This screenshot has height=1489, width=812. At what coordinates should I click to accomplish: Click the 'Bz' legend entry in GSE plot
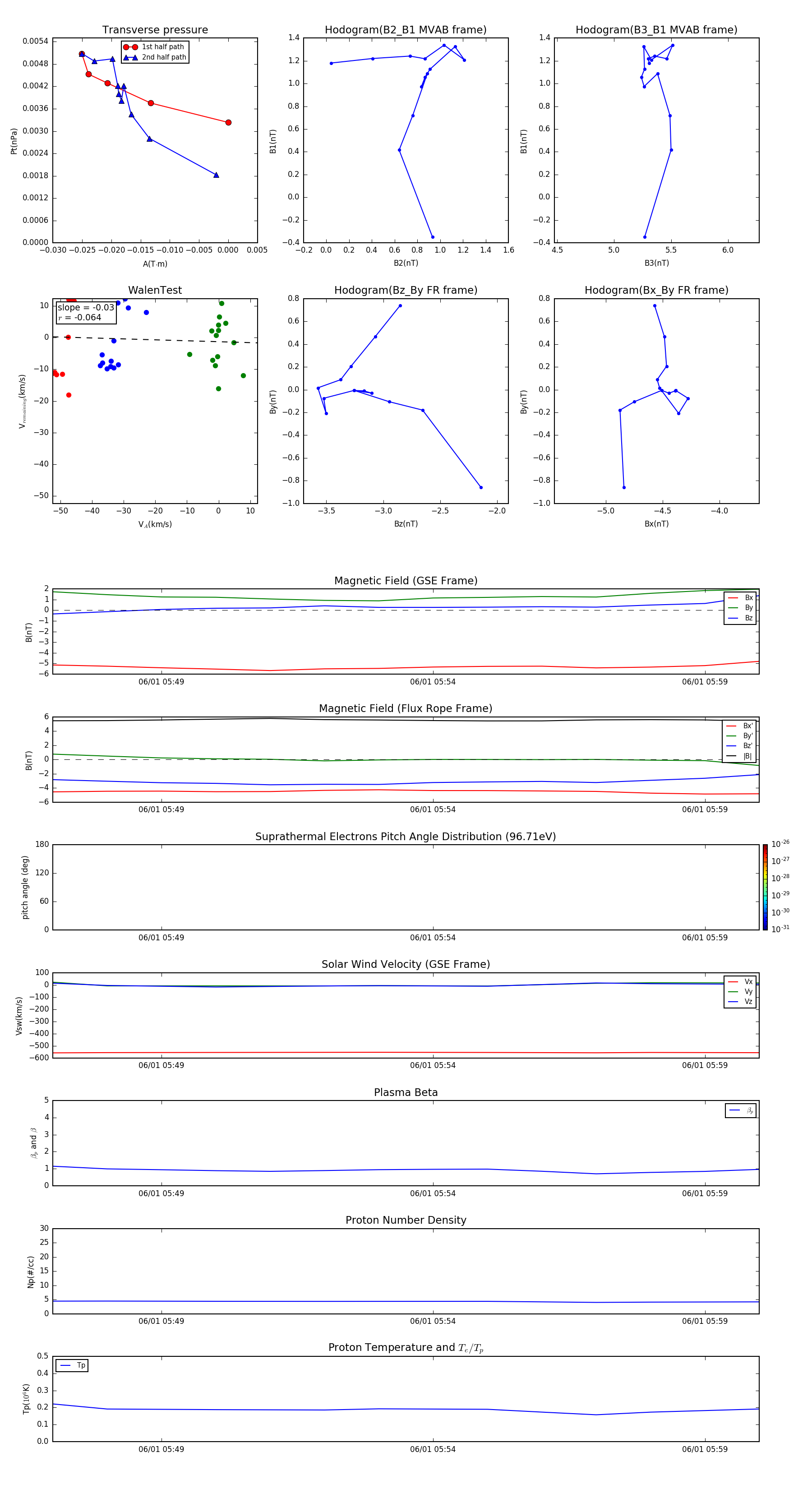coord(740,618)
